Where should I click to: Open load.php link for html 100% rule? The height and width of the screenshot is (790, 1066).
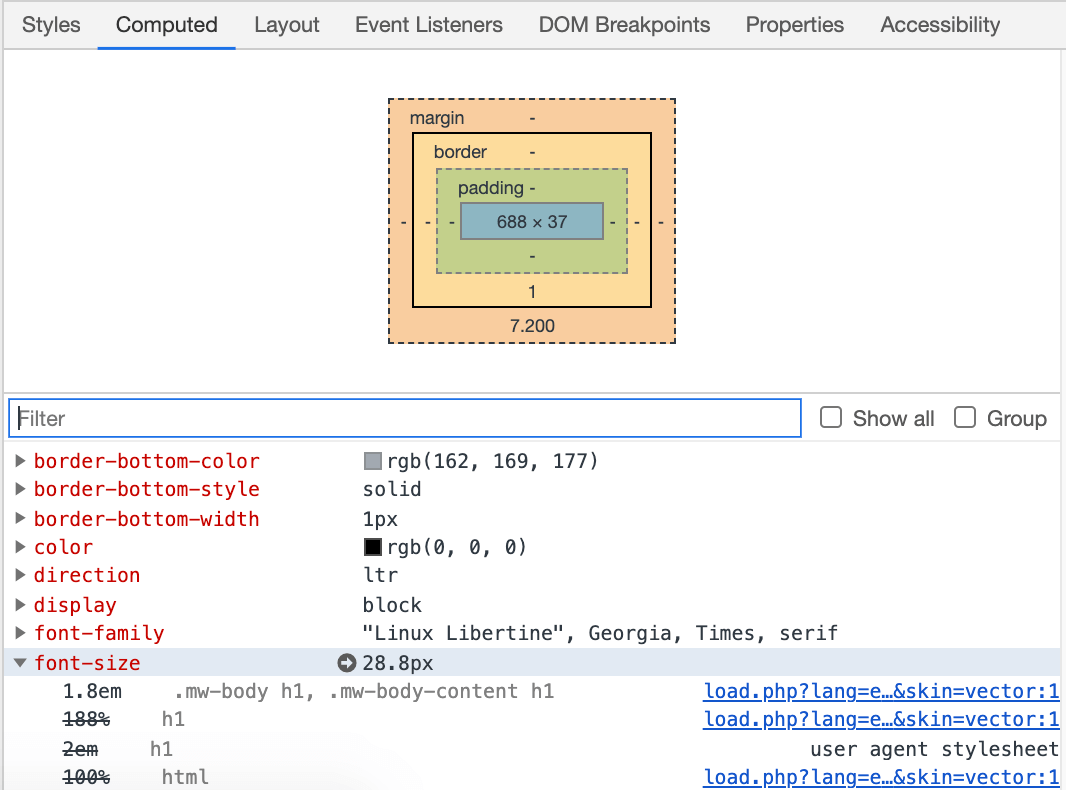pos(881,777)
